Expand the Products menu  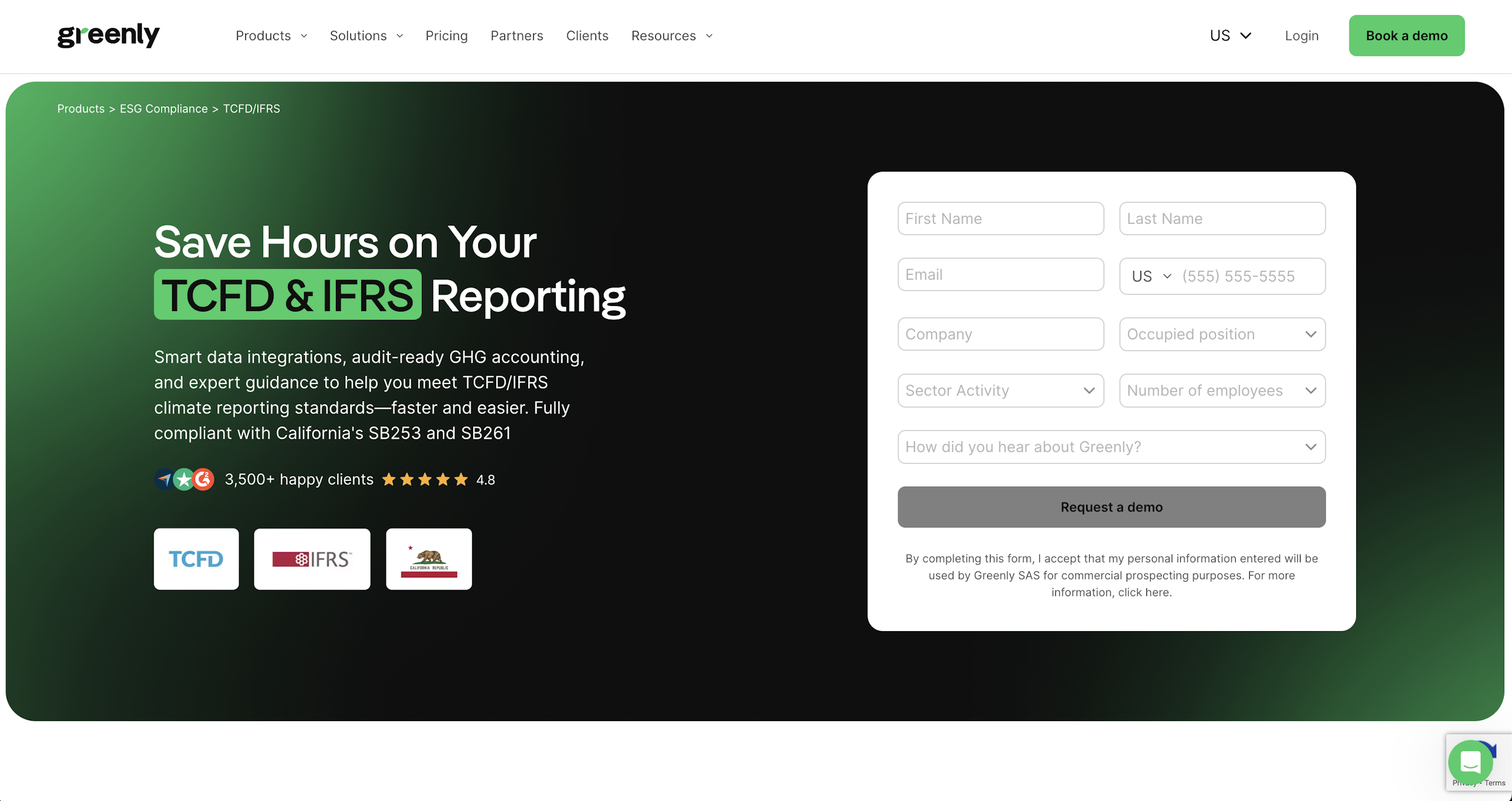tap(271, 36)
